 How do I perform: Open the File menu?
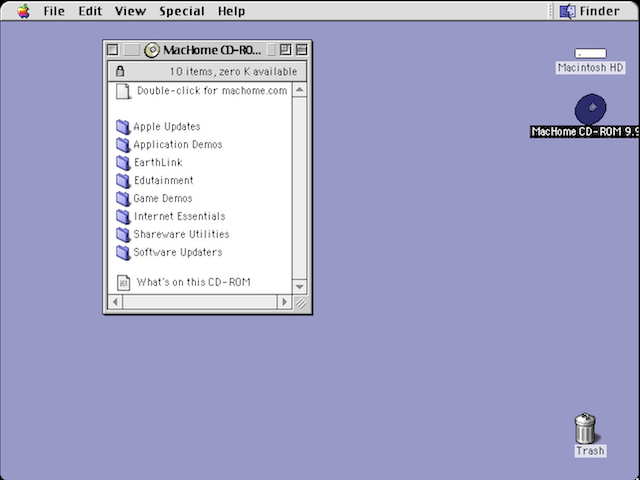pyautogui.click(x=54, y=11)
